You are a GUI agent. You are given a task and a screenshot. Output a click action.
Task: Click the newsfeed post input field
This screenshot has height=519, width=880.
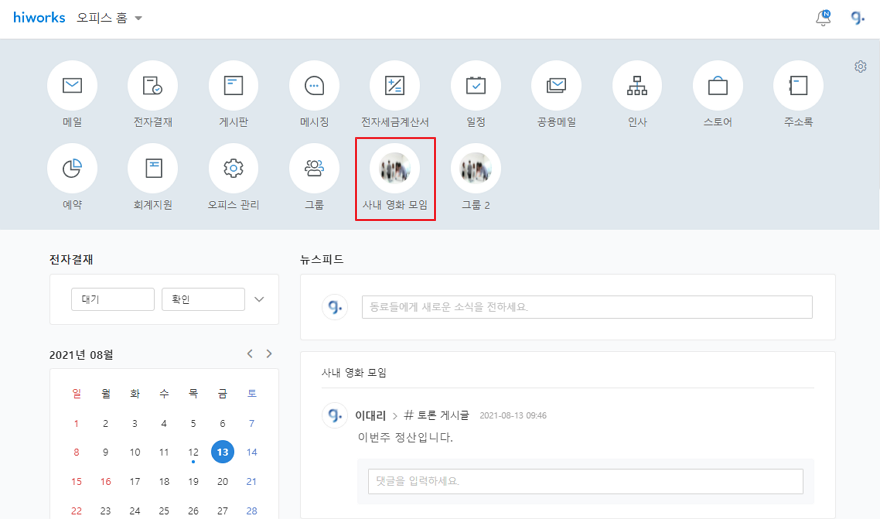[587, 307]
